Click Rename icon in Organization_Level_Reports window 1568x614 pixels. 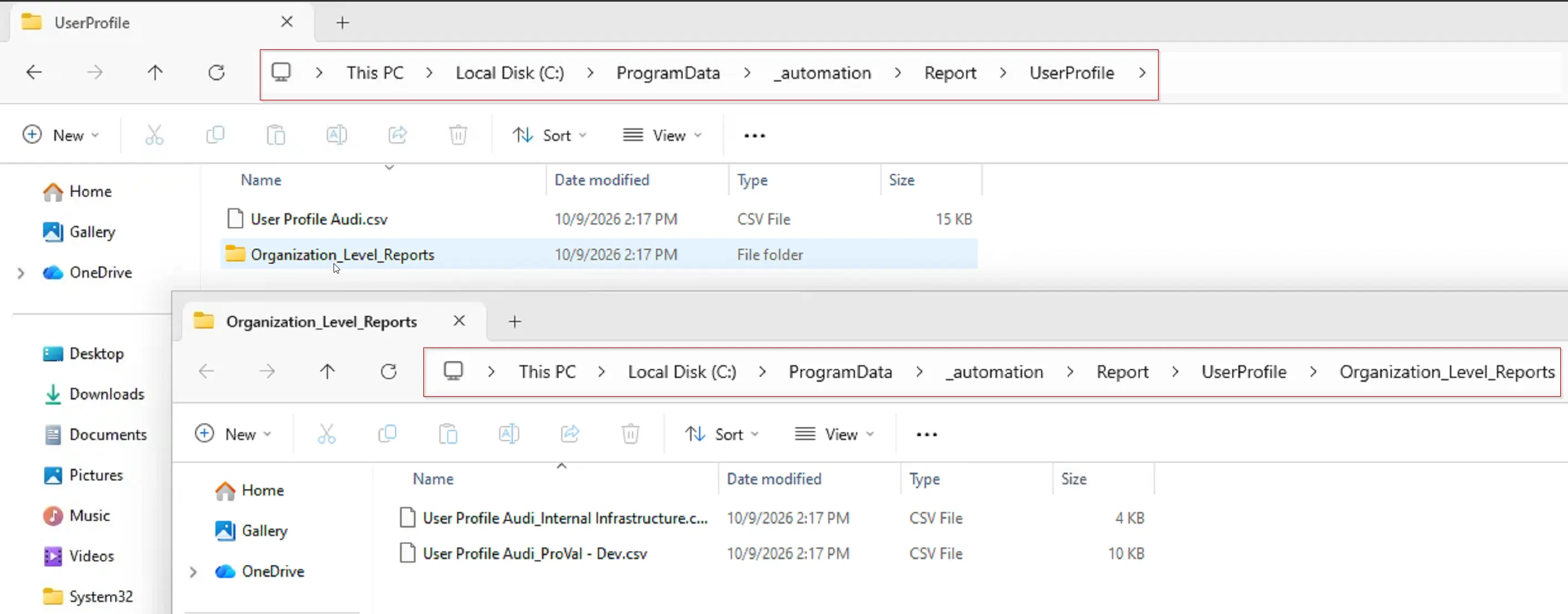pos(509,434)
